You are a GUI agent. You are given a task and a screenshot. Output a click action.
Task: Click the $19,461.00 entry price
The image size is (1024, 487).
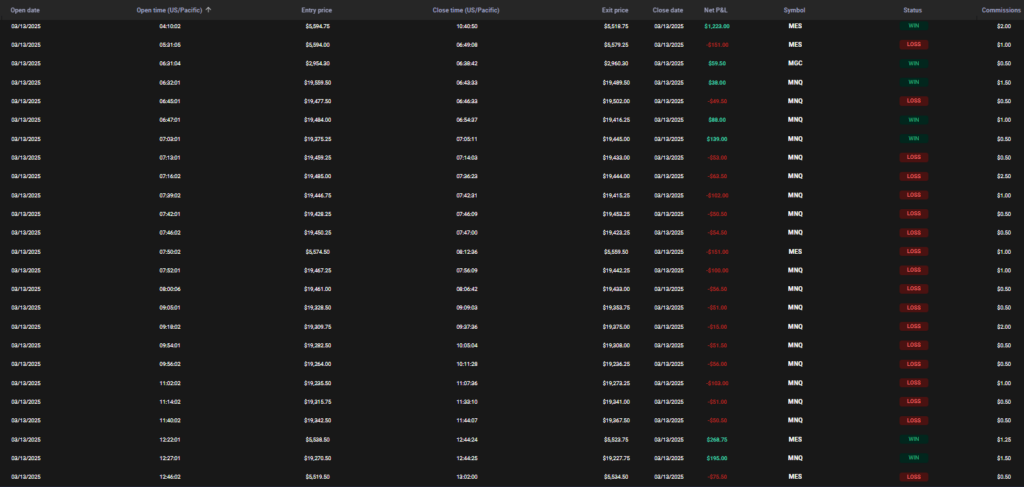(317, 289)
